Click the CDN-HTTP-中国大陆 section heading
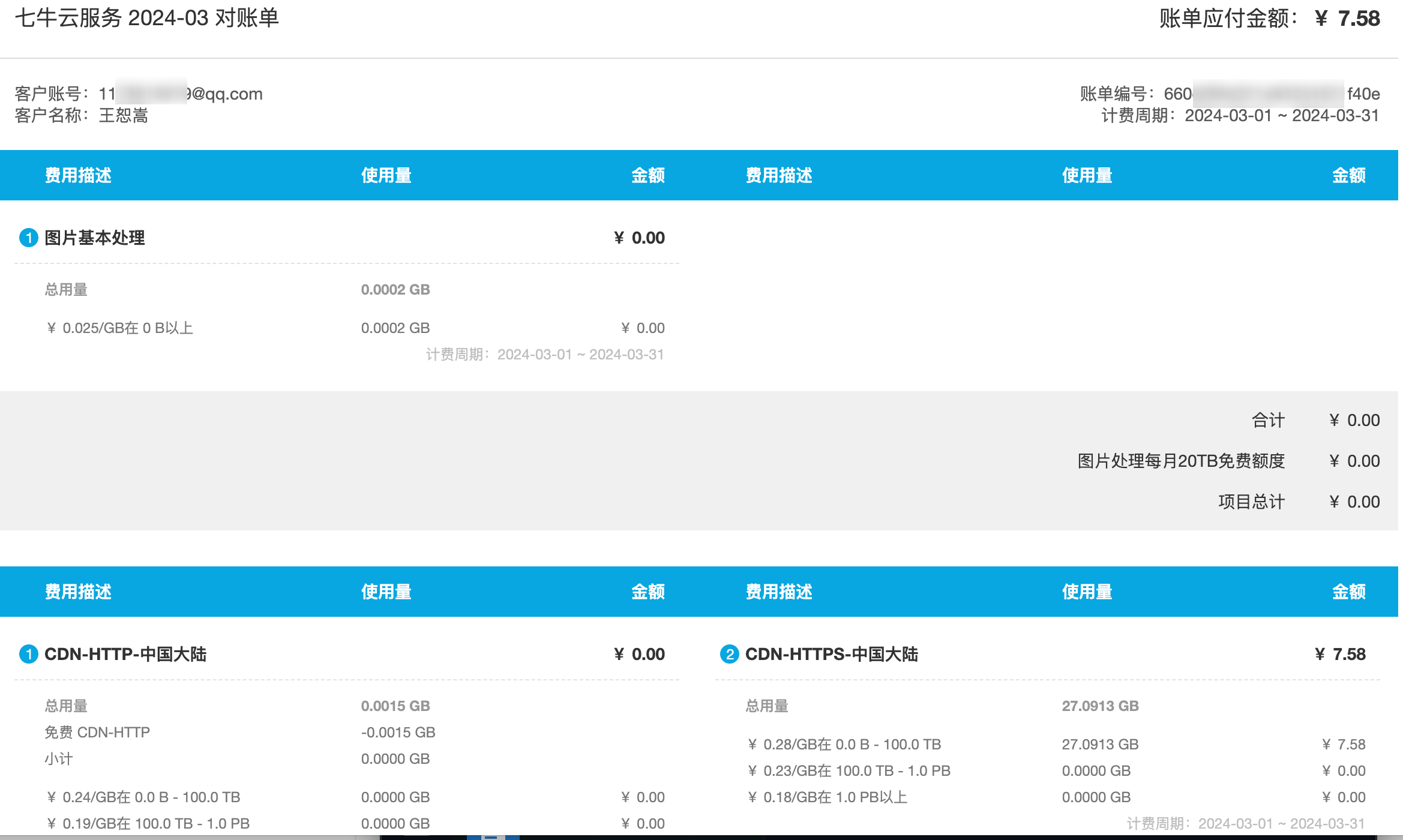The width and height of the screenshot is (1403, 840). click(125, 654)
